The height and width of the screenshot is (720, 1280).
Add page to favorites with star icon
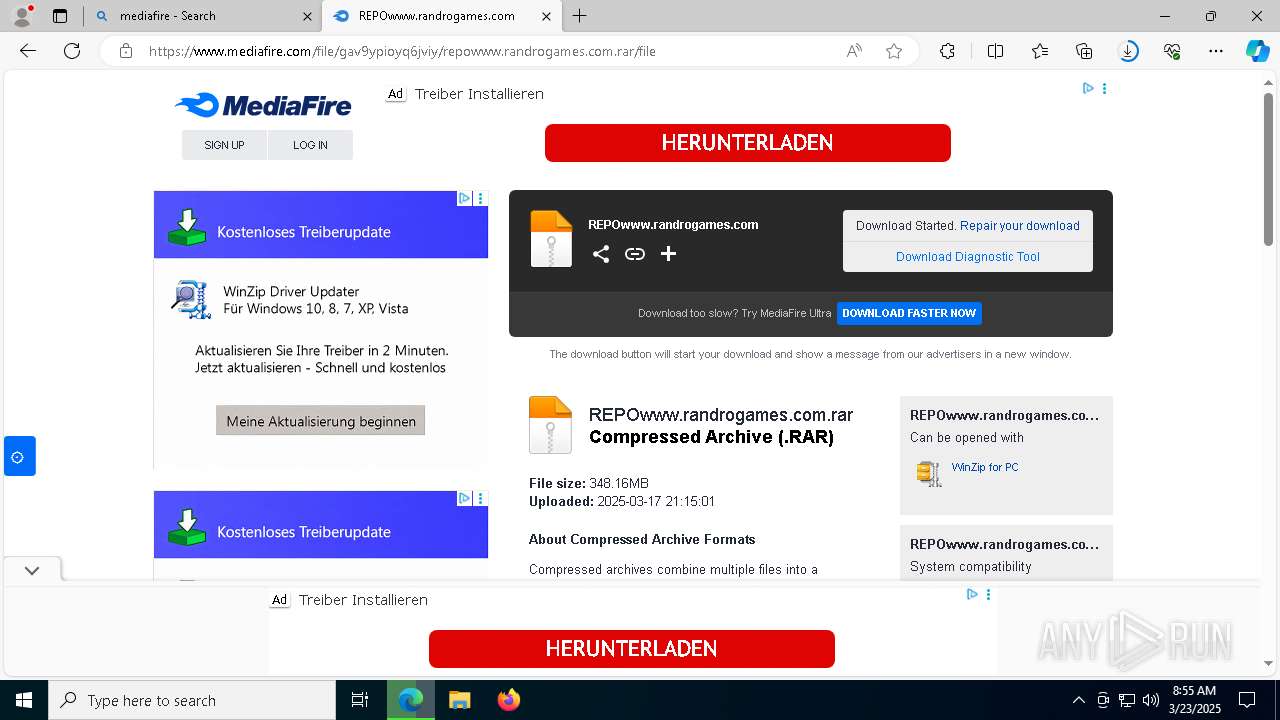[x=894, y=51]
